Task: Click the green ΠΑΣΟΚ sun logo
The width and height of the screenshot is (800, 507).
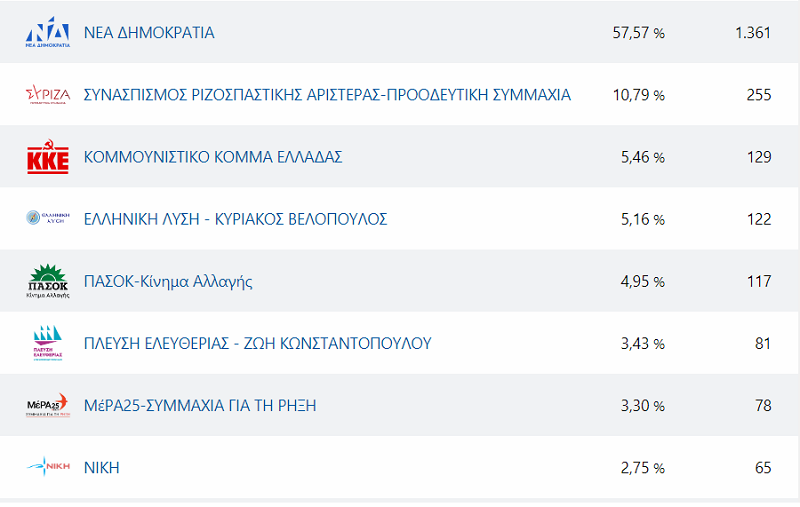Action: [x=48, y=281]
